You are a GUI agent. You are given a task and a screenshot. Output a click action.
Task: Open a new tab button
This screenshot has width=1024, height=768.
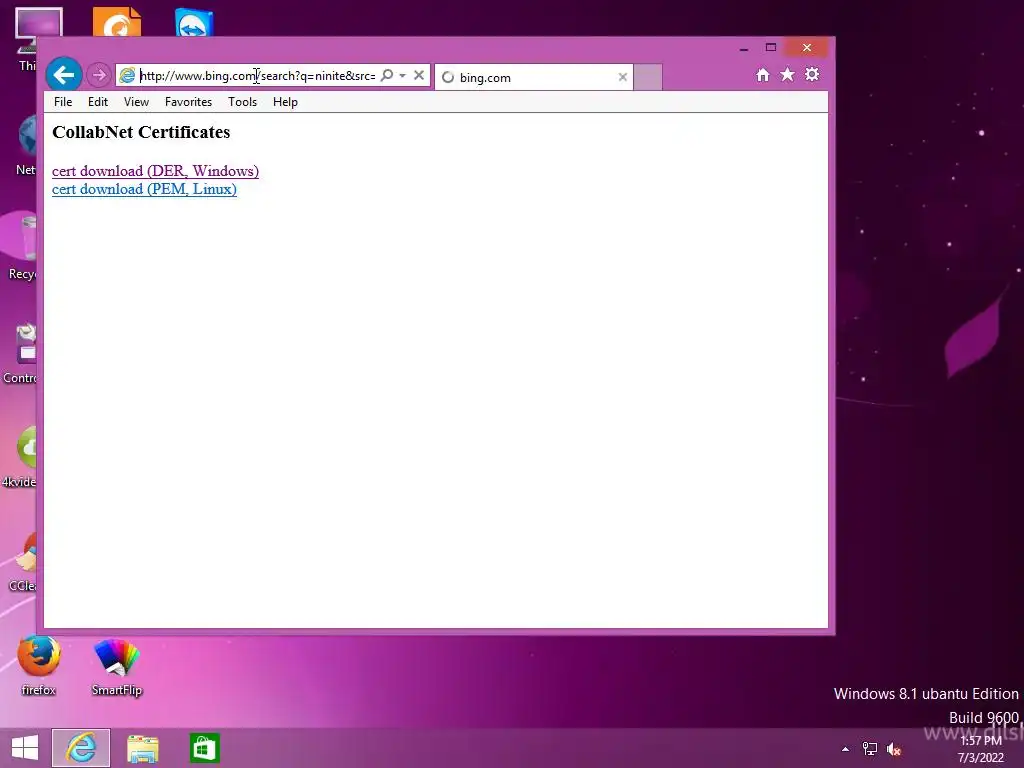[x=648, y=77]
